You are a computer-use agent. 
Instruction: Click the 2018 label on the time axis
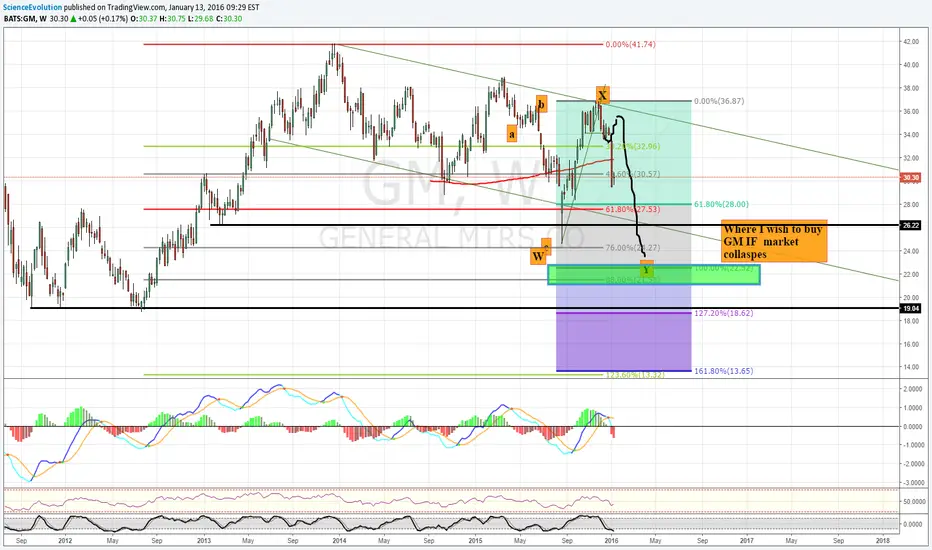pyautogui.click(x=883, y=540)
